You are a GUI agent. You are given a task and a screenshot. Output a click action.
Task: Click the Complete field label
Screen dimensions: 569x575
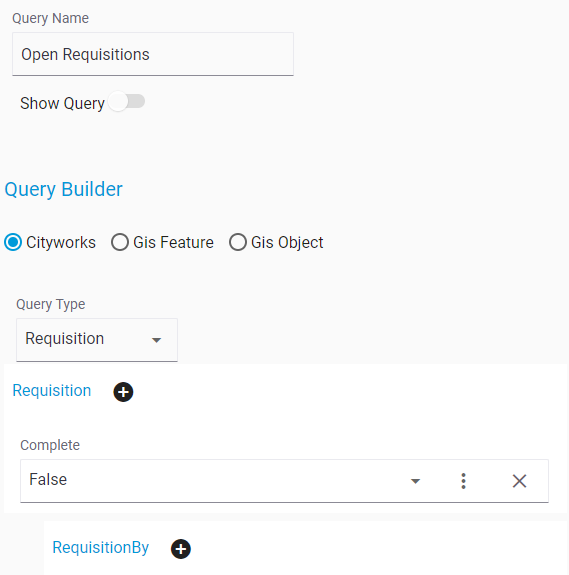pos(50,445)
